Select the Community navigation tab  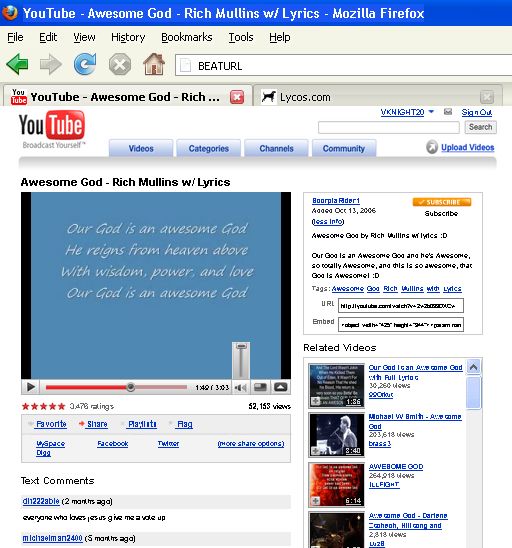click(x=344, y=148)
